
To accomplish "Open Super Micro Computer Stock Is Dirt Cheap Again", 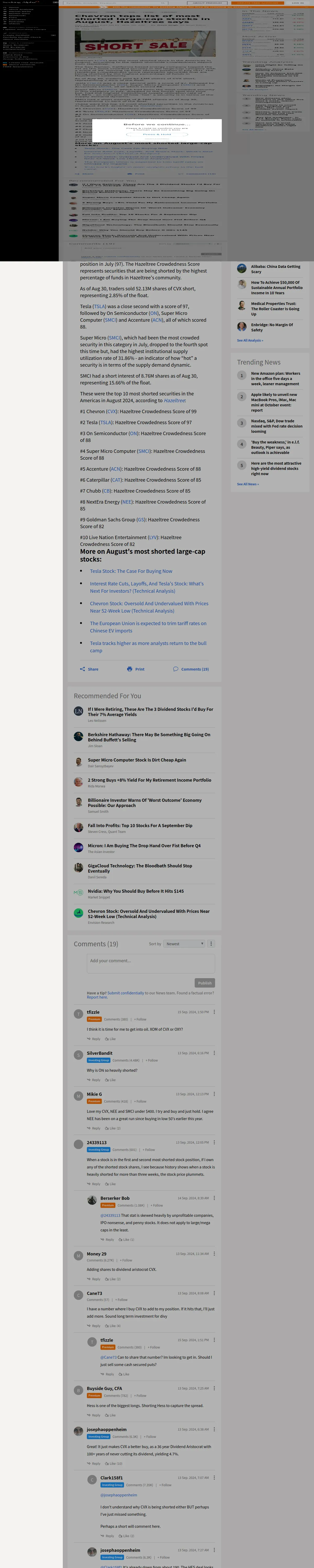I will (137, 760).
